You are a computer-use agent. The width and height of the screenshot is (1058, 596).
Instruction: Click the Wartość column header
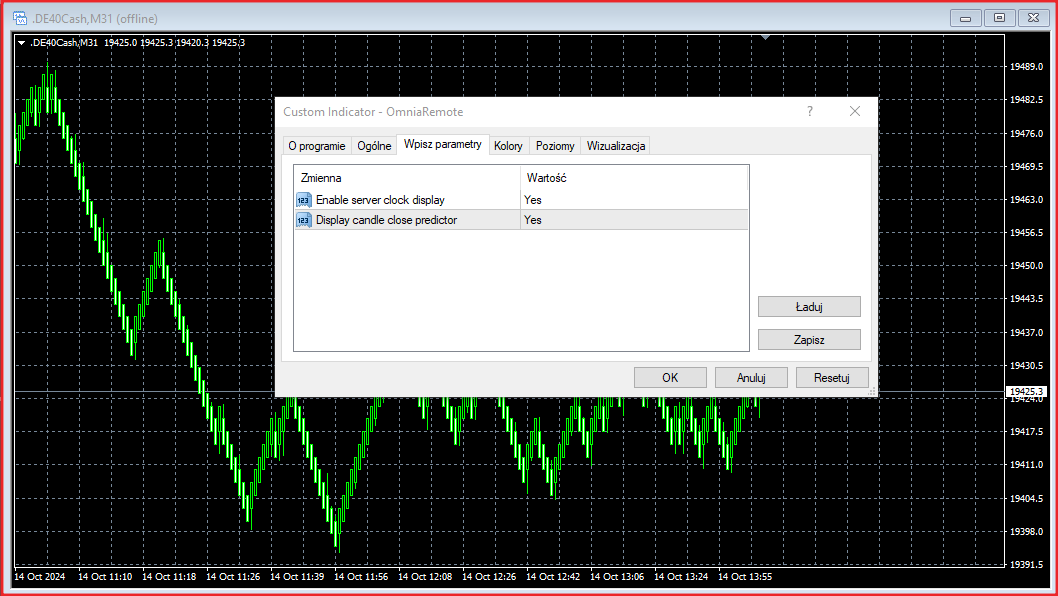click(x=547, y=177)
